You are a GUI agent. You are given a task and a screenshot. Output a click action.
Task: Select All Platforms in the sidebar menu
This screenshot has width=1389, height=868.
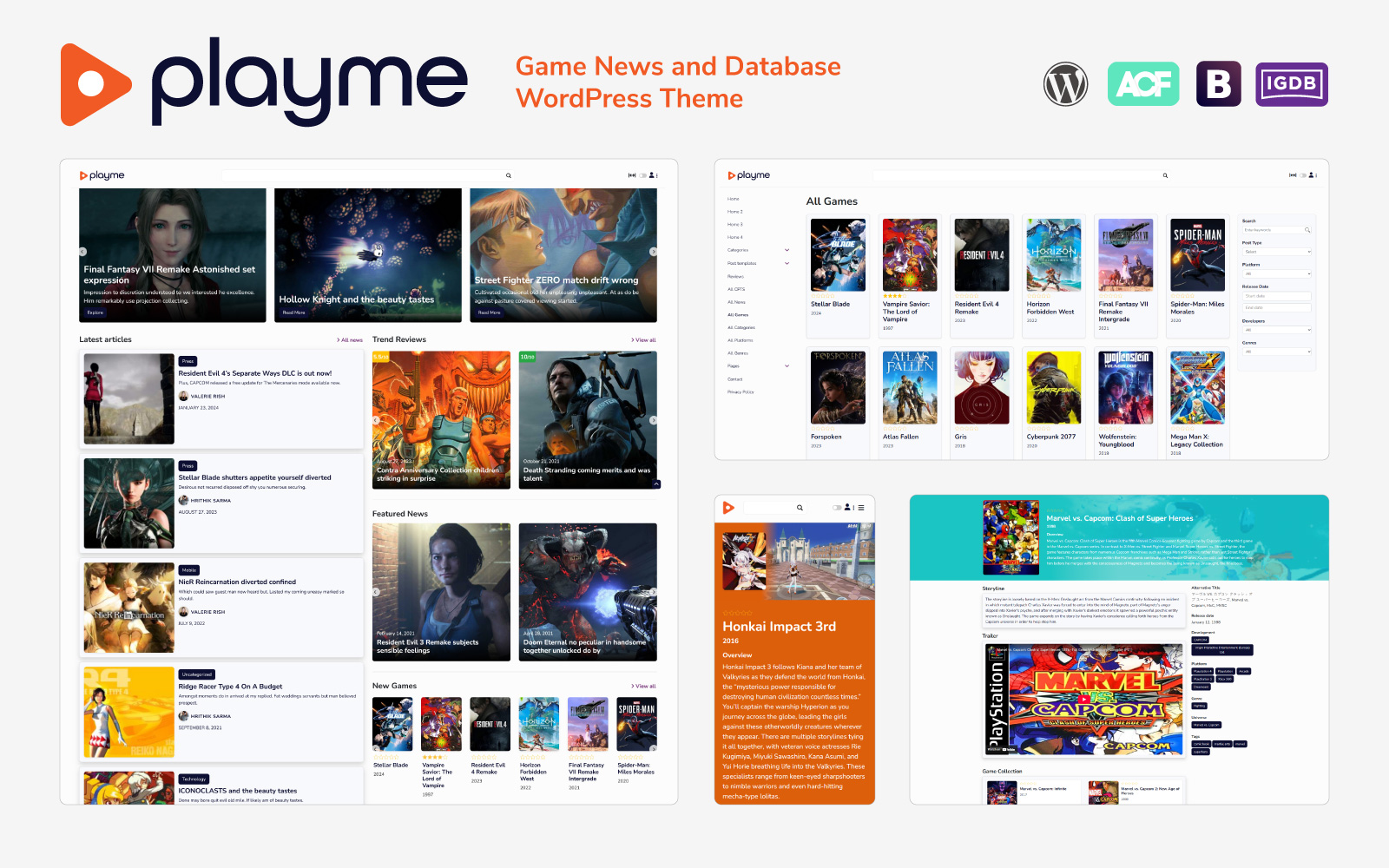pos(740,340)
